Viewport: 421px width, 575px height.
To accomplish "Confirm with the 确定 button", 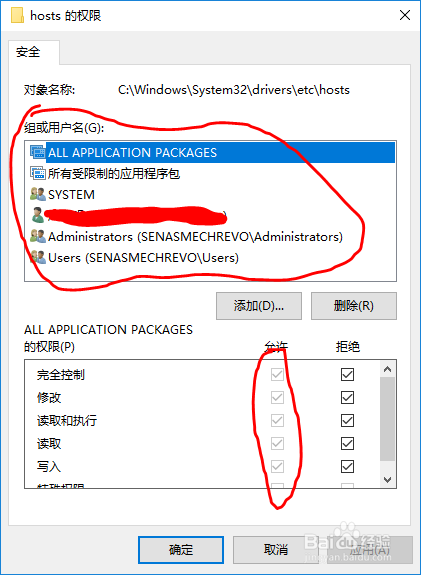I will [x=181, y=549].
